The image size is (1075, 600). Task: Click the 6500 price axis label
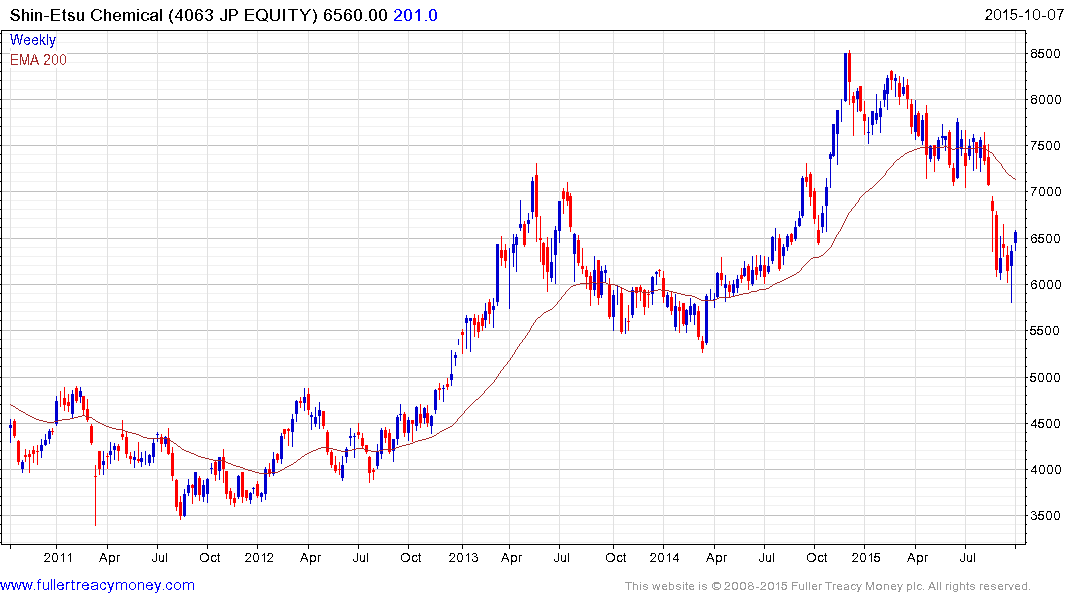click(1046, 239)
